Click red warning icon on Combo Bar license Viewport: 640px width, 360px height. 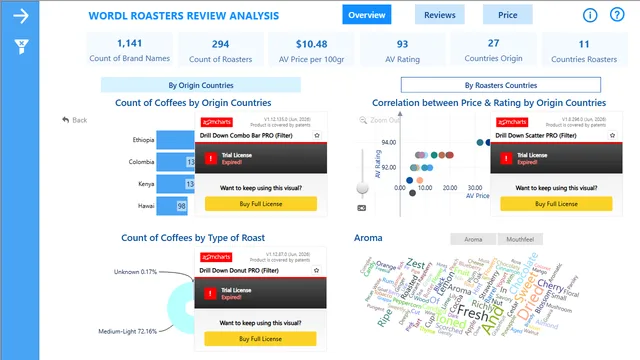[x=211, y=158]
